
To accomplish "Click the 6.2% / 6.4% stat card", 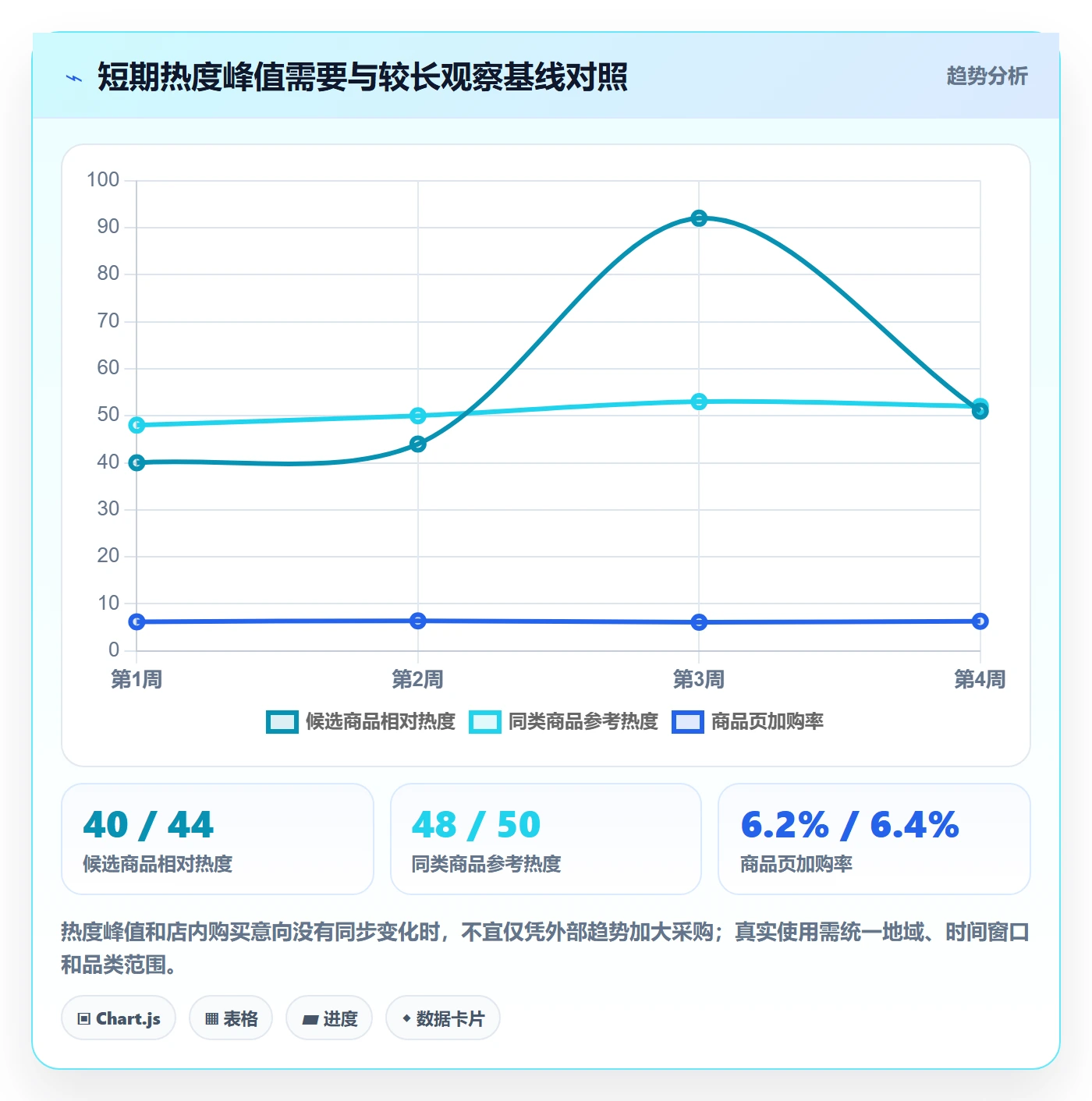I will (874, 839).
